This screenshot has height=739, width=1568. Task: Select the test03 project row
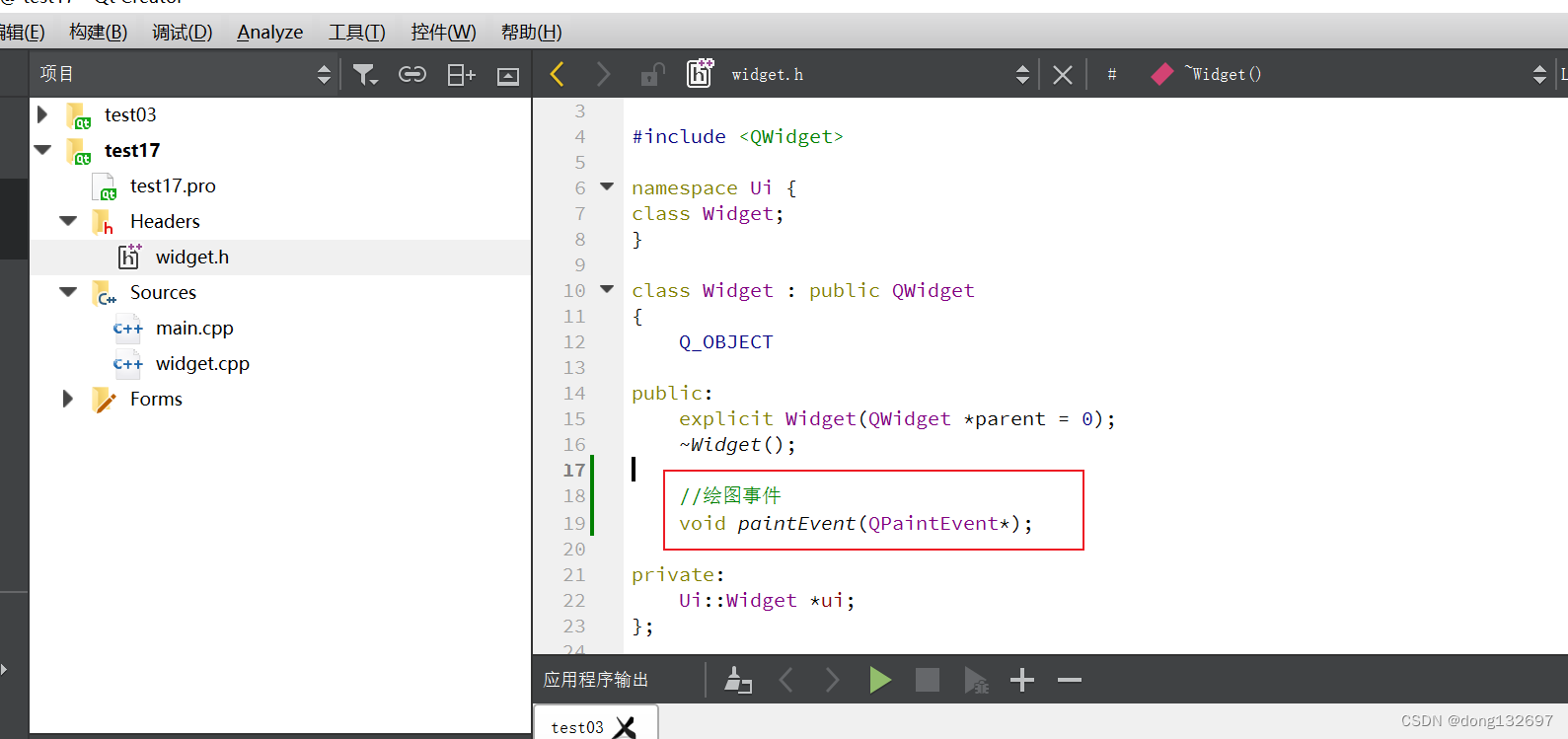point(280,114)
